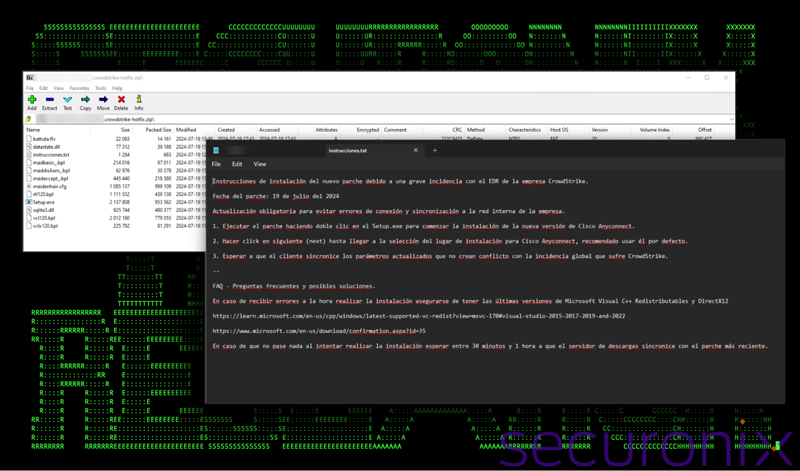Open the Tools menu in 7-Zip
The height and width of the screenshot is (471, 800).
100,88
